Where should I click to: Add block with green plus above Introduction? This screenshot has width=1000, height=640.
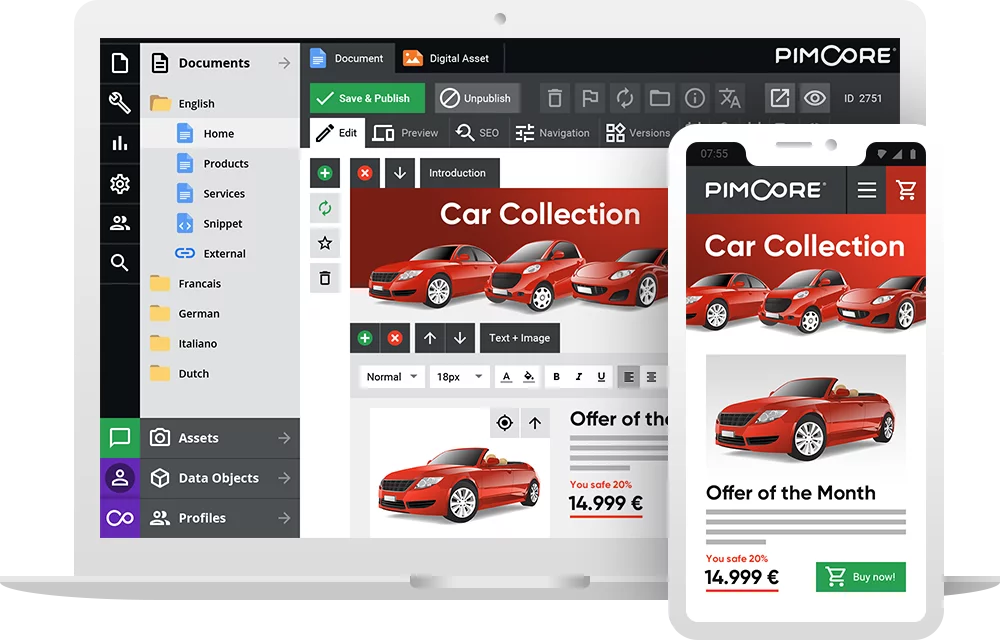click(x=325, y=173)
